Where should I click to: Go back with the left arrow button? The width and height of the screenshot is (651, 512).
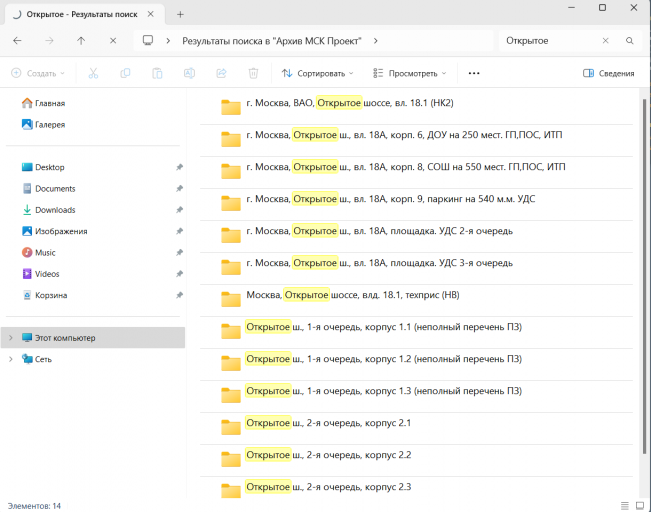(x=17, y=41)
